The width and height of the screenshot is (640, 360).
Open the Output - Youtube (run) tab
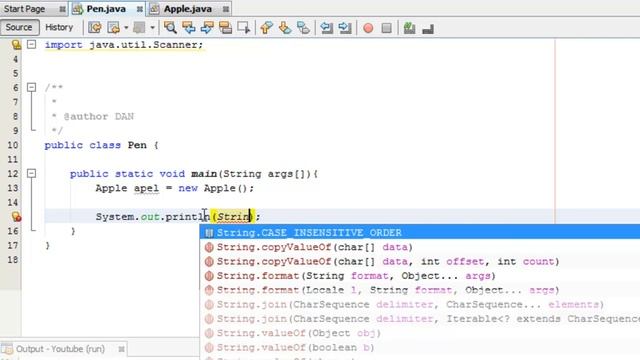(60, 349)
